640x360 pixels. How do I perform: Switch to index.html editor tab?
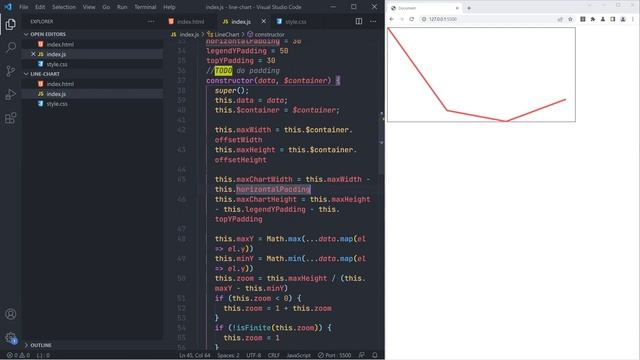point(191,22)
